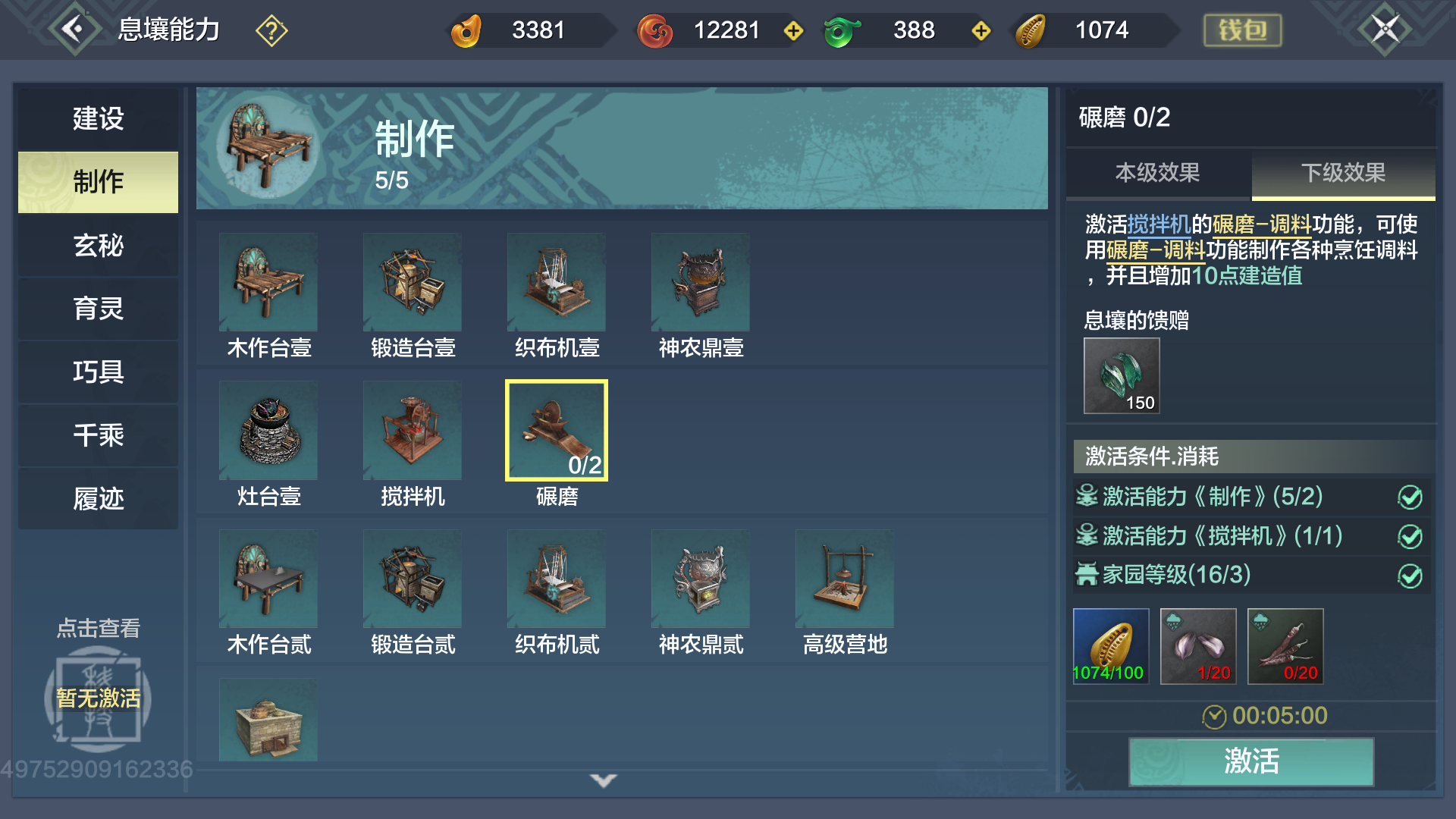
Task: Click checkmark for 家园等级 condition
Action: pyautogui.click(x=1410, y=576)
